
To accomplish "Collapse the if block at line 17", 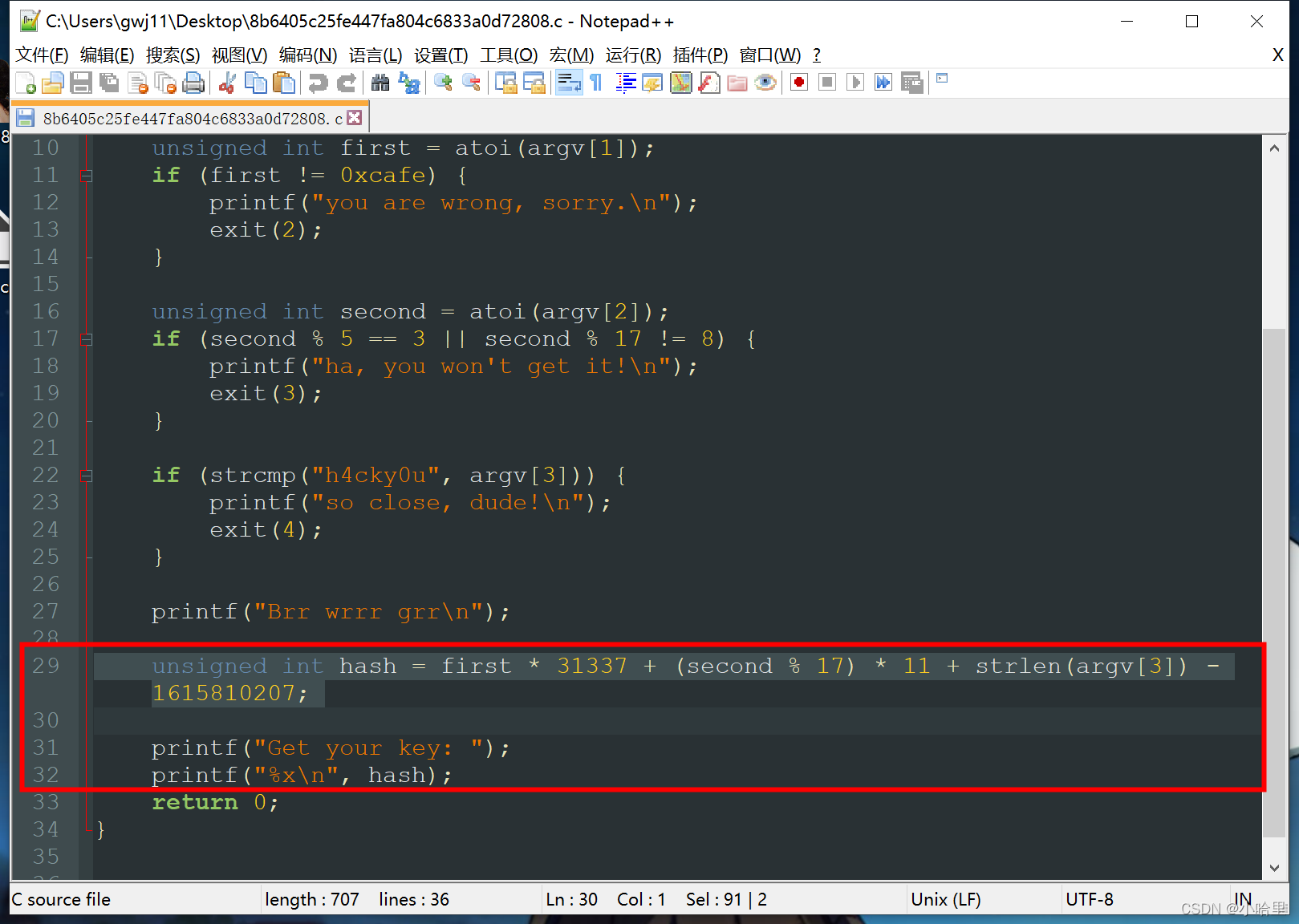I will tap(86, 339).
